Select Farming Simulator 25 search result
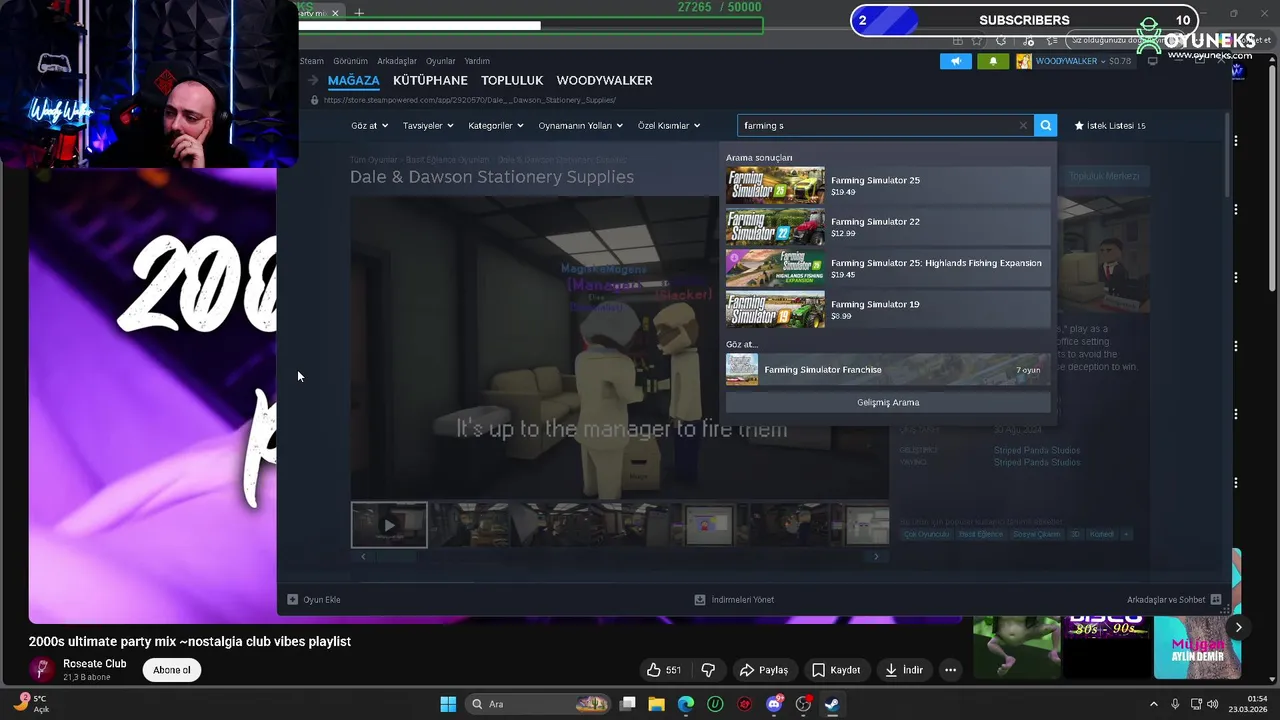 (888, 186)
